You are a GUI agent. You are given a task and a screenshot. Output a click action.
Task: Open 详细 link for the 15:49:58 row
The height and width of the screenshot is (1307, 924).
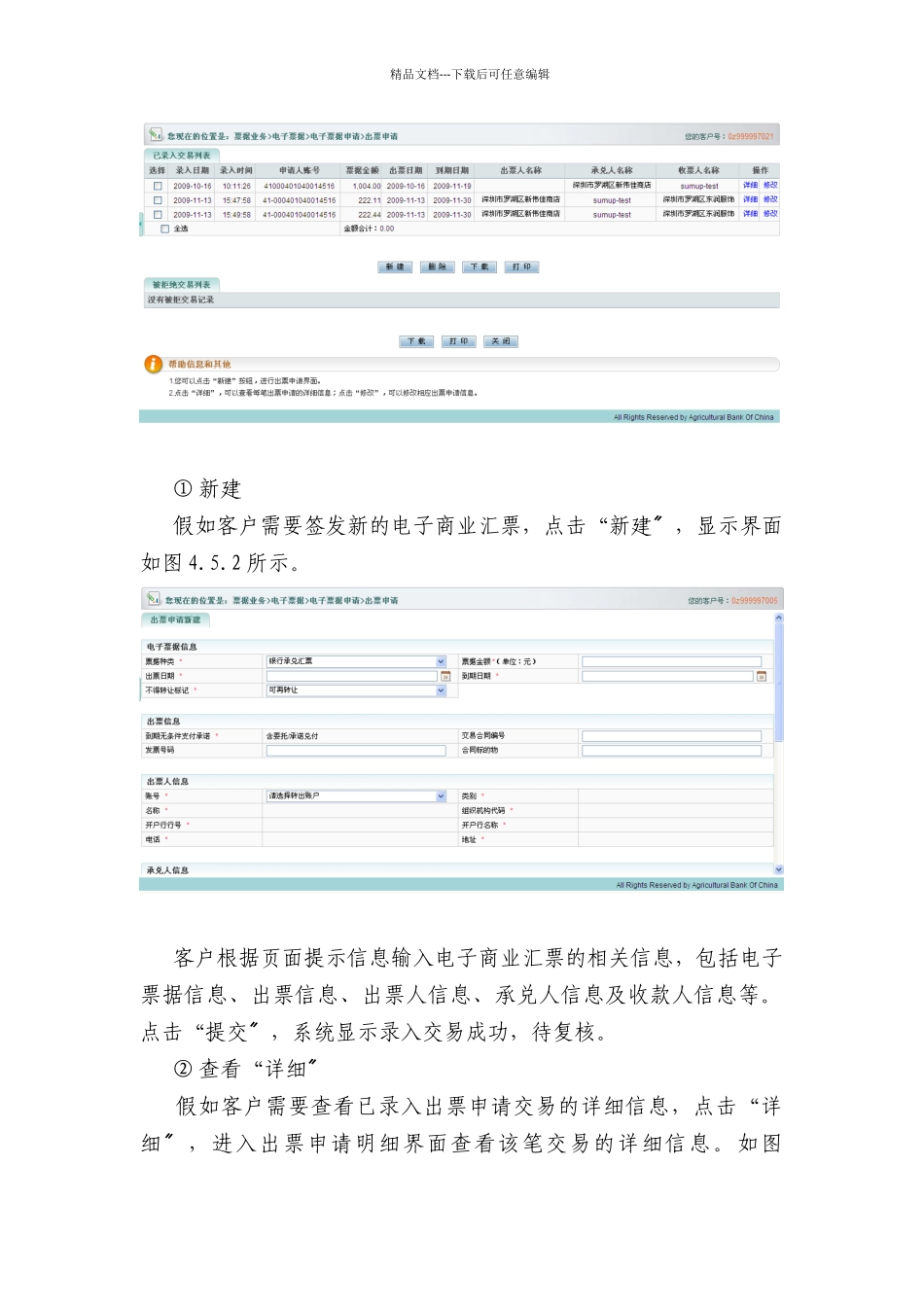point(750,214)
